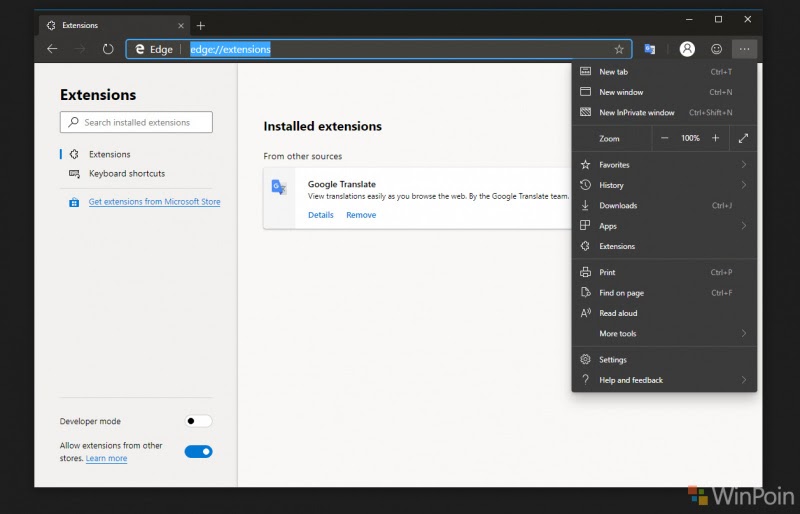Viewport: 800px width, 514px height.
Task: Expand Help and feedback chevron
Action: pyautogui.click(x=744, y=380)
